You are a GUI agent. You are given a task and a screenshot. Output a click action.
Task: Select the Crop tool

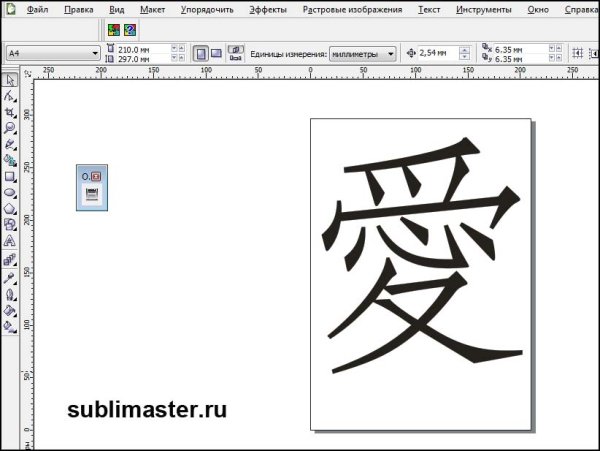pyautogui.click(x=10, y=113)
